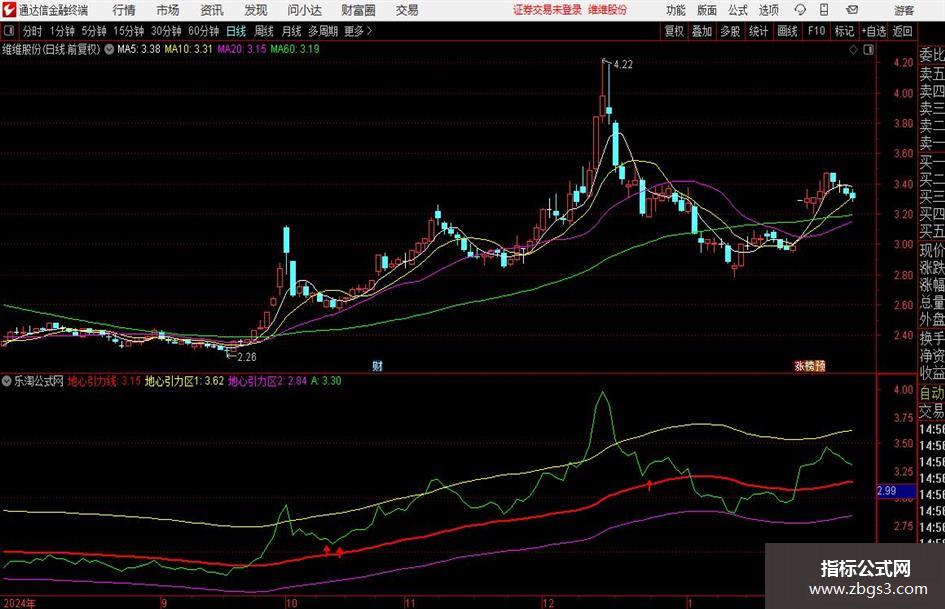
Task: Open the refresh/headset service icon
Action: coord(800,10)
